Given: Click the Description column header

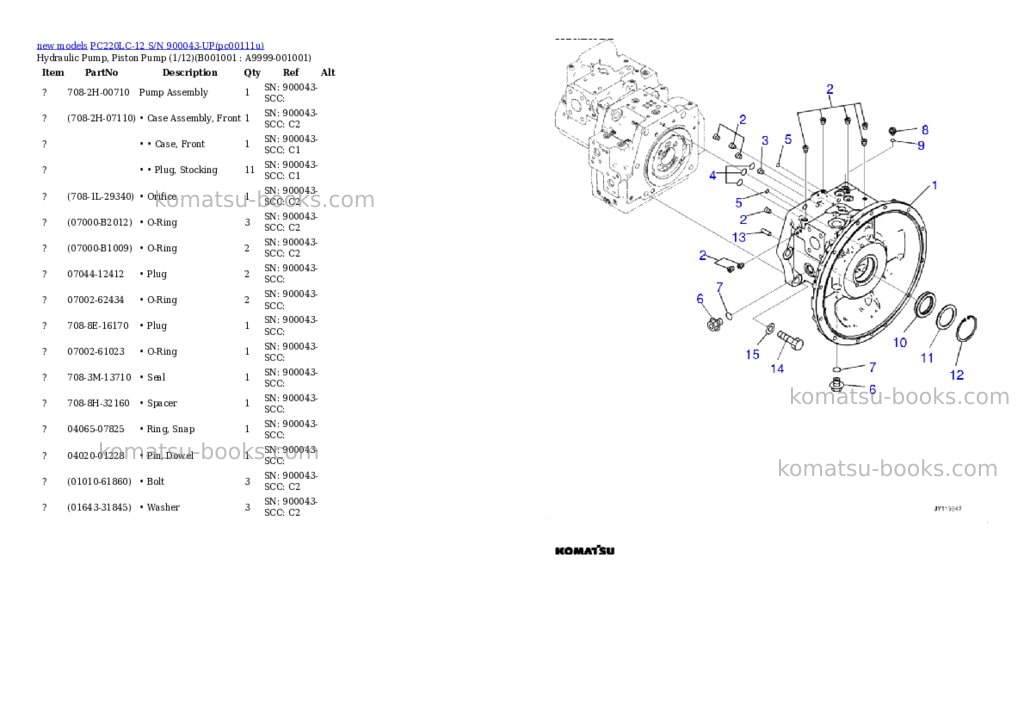Looking at the screenshot, I should click(x=189, y=72).
